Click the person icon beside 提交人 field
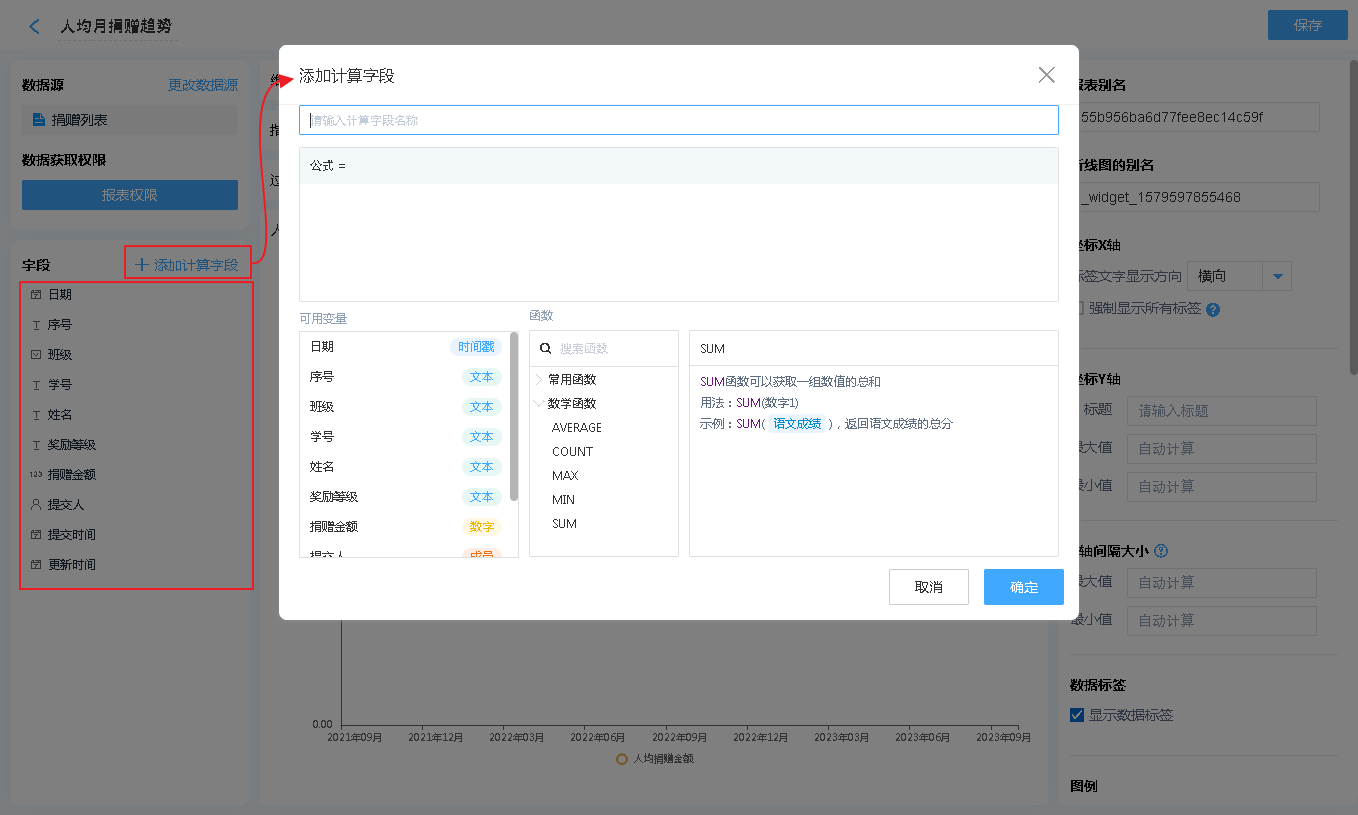This screenshot has width=1358, height=815. click(x=36, y=505)
